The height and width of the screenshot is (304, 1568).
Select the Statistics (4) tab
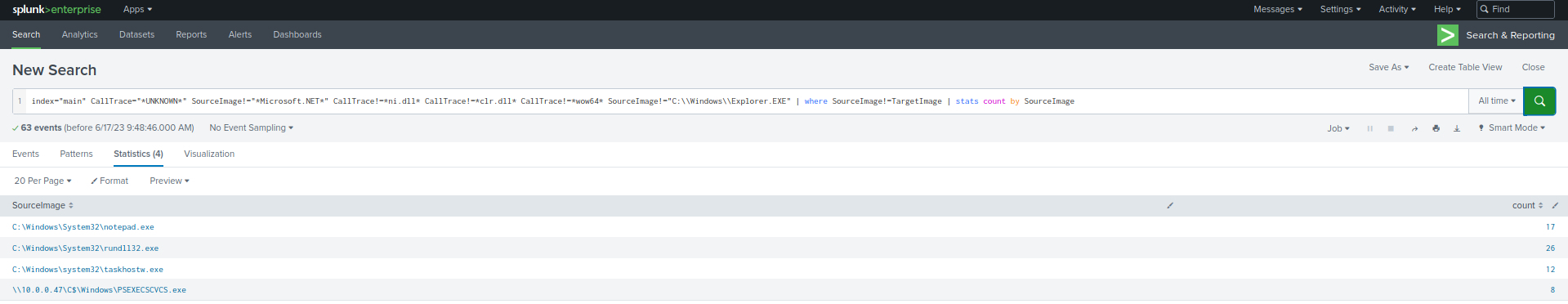pyautogui.click(x=138, y=154)
